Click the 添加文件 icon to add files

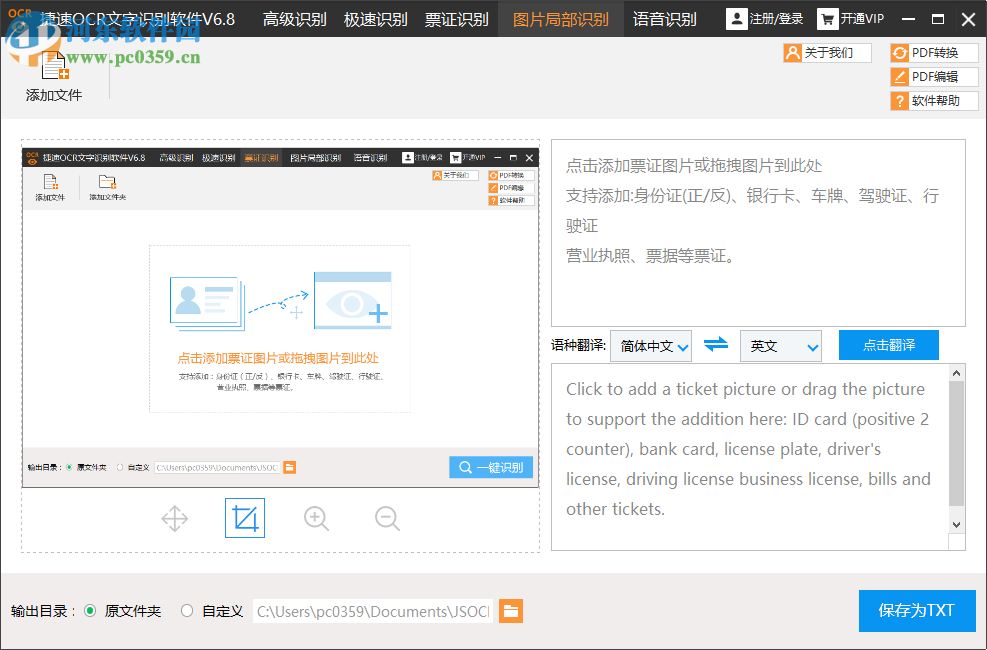coord(52,70)
